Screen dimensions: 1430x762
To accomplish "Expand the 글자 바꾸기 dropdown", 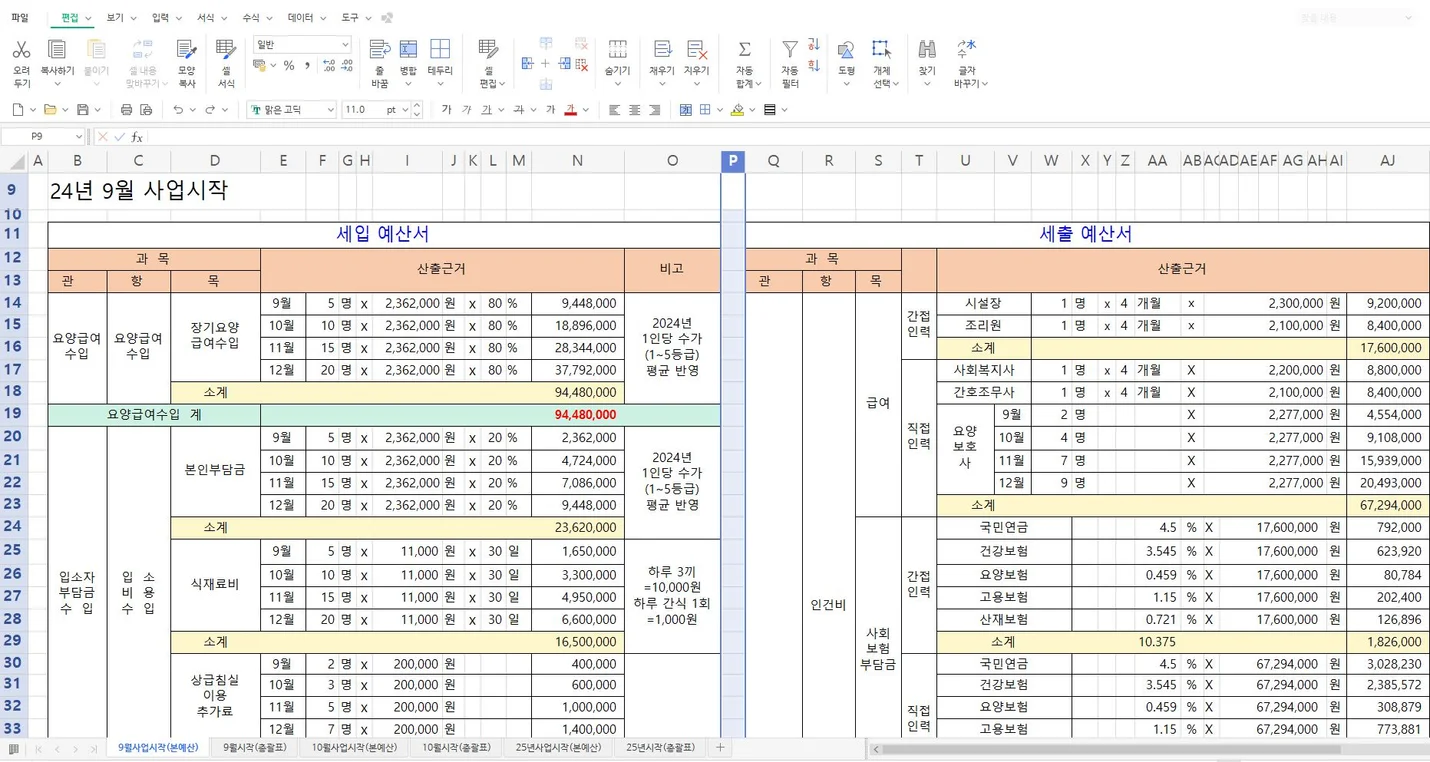I will click(984, 84).
